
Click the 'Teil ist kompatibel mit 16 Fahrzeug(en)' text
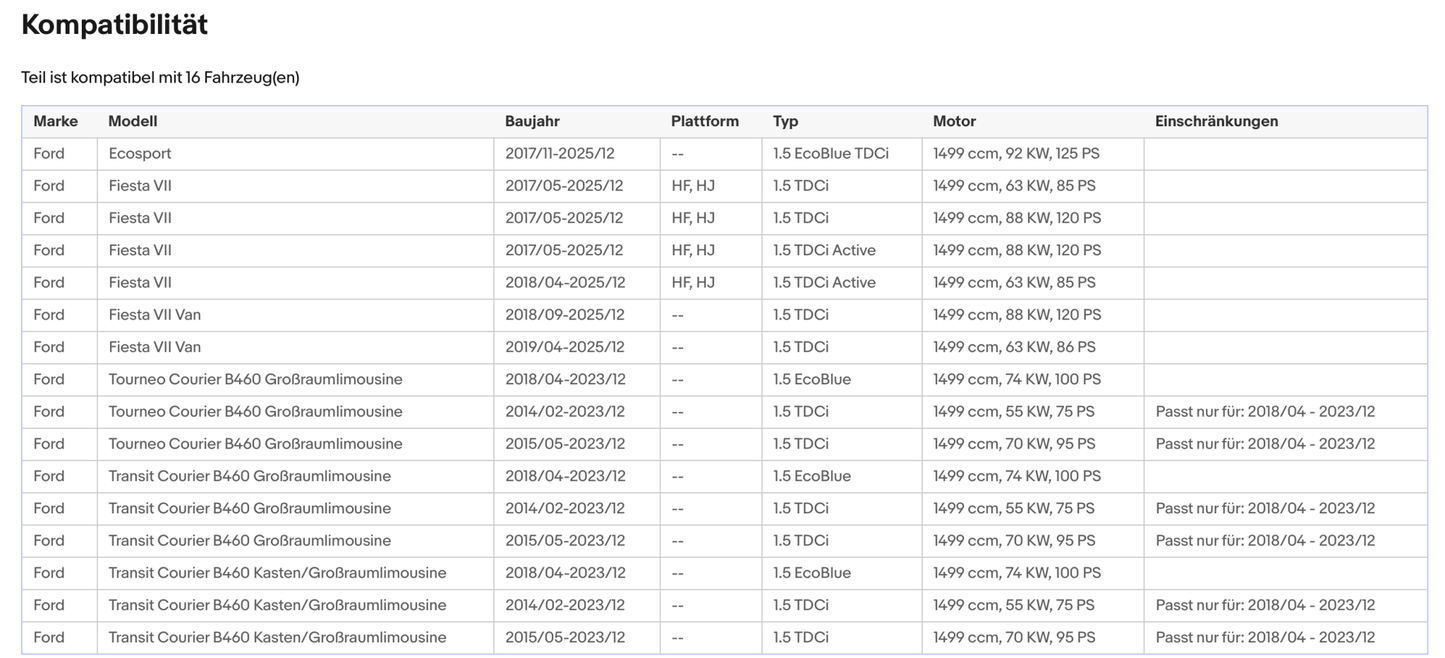[160, 77]
